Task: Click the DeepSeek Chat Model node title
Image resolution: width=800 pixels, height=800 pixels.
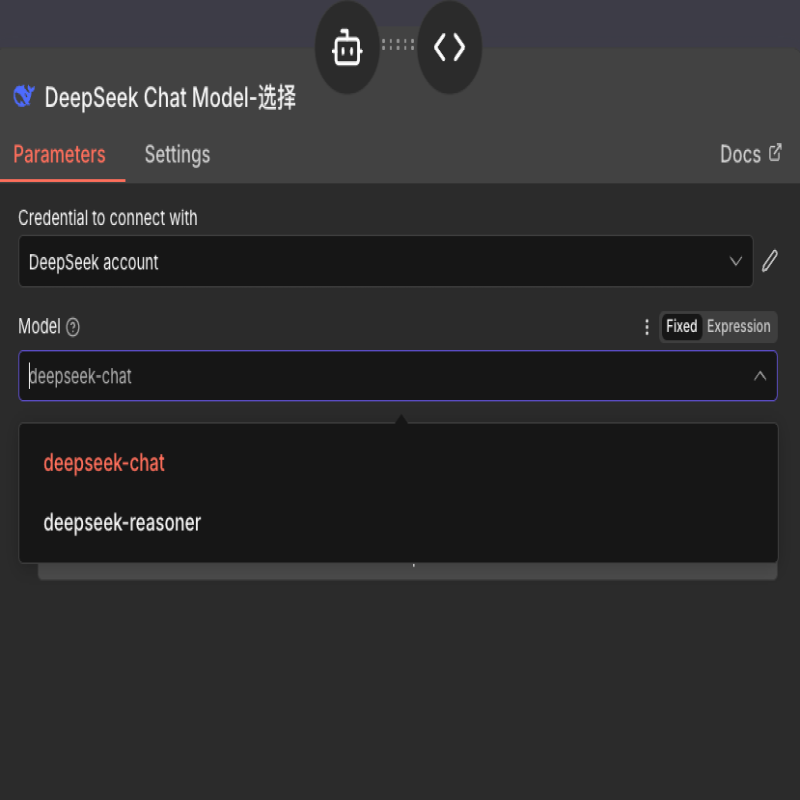Action: coord(170,98)
